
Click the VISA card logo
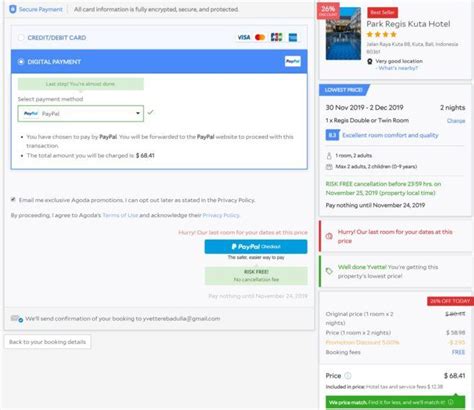pos(244,37)
